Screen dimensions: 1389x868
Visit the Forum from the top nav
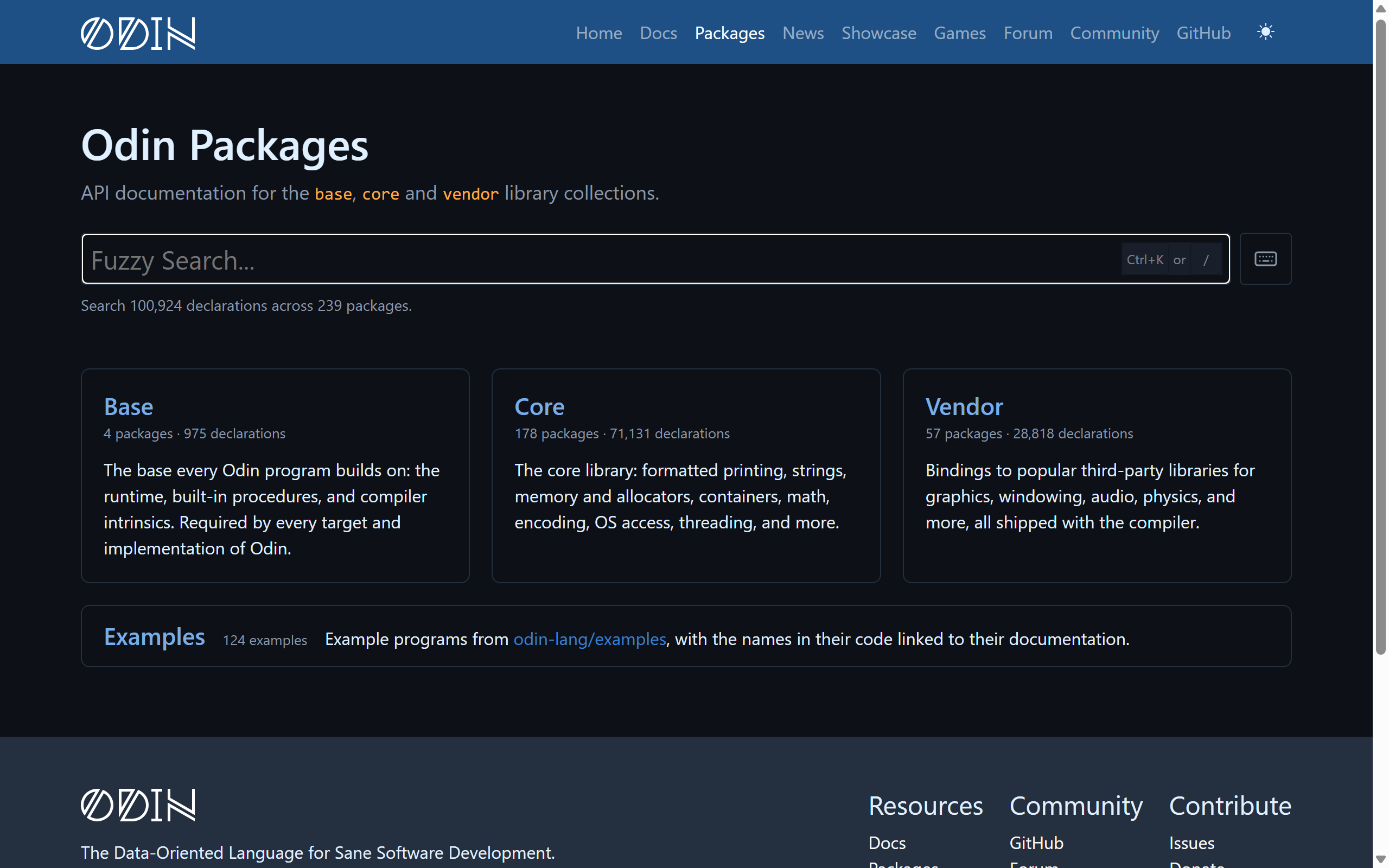(x=1028, y=33)
